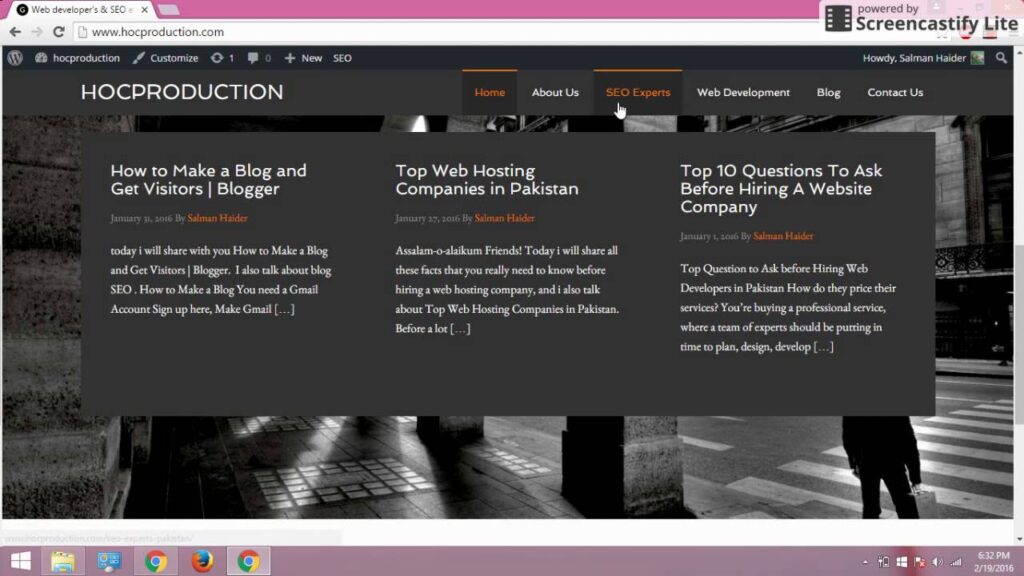Switch to active Chrome taskbar window

[248, 561]
